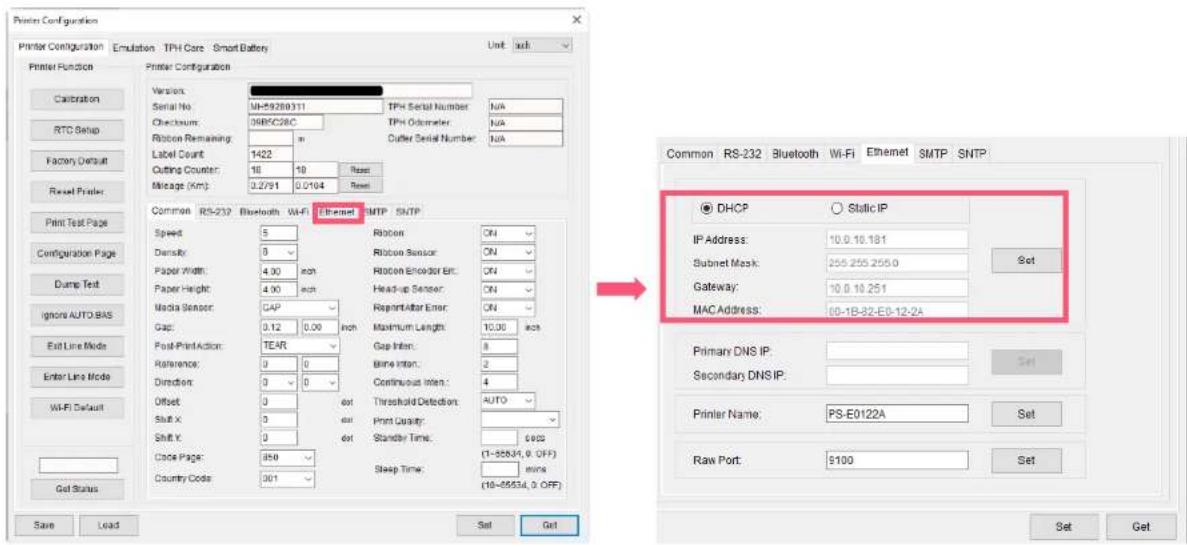Expand the Reprint After Error dropdown
1187x545 pixels.
coord(508,308)
